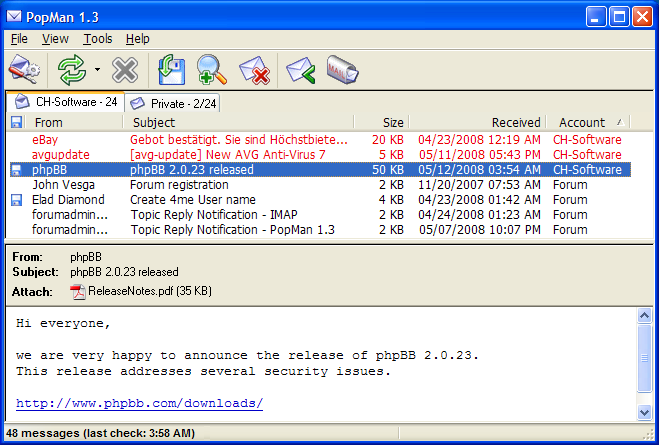
Task: Open the dropdown arrow beside the refresh icon
Action: point(98,69)
